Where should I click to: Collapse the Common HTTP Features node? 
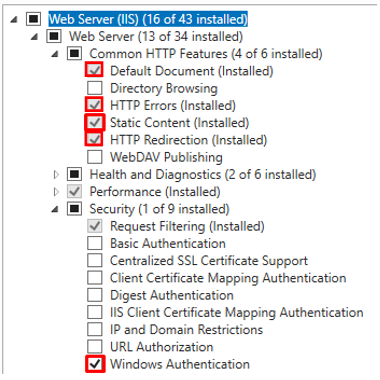[x=55, y=54]
